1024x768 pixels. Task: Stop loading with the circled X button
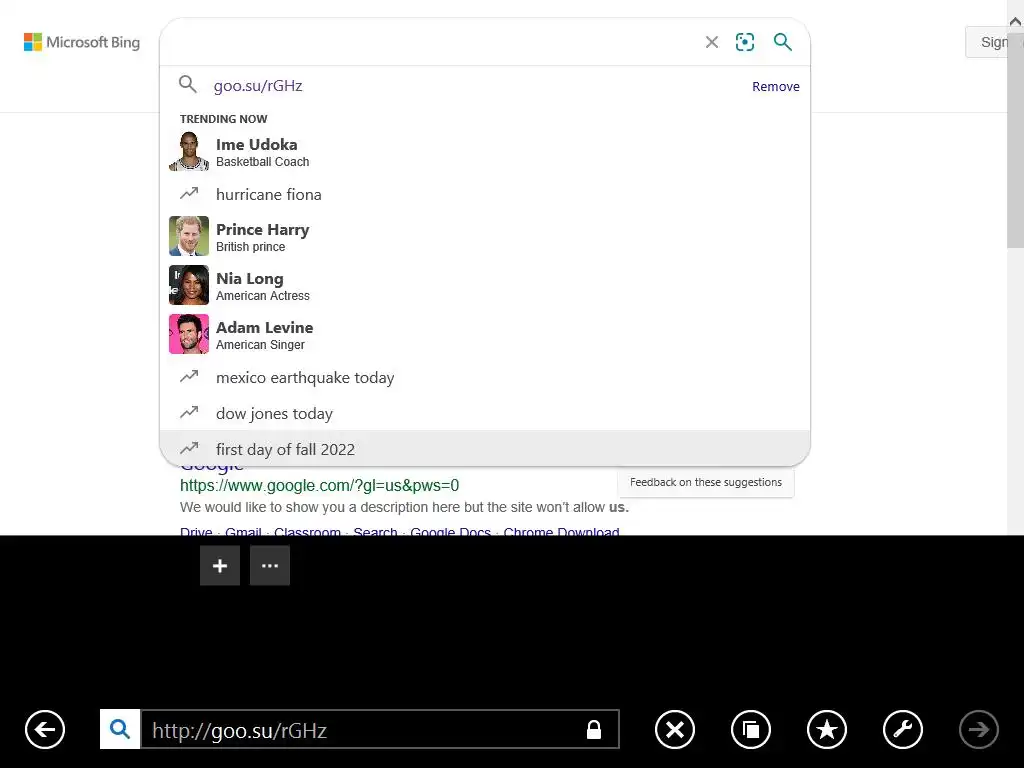point(675,729)
